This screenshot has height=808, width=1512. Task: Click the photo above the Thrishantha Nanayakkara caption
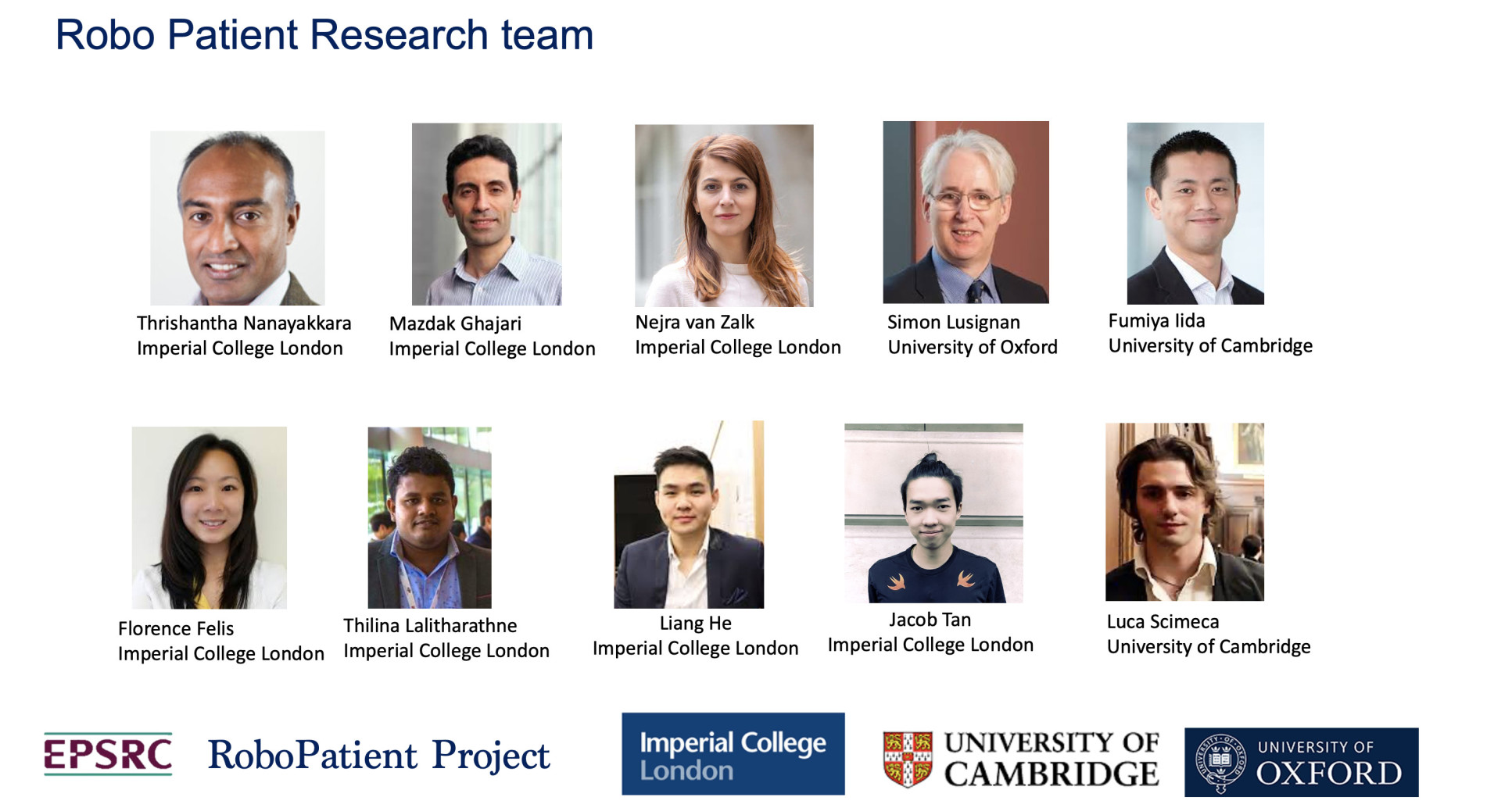pos(237,218)
